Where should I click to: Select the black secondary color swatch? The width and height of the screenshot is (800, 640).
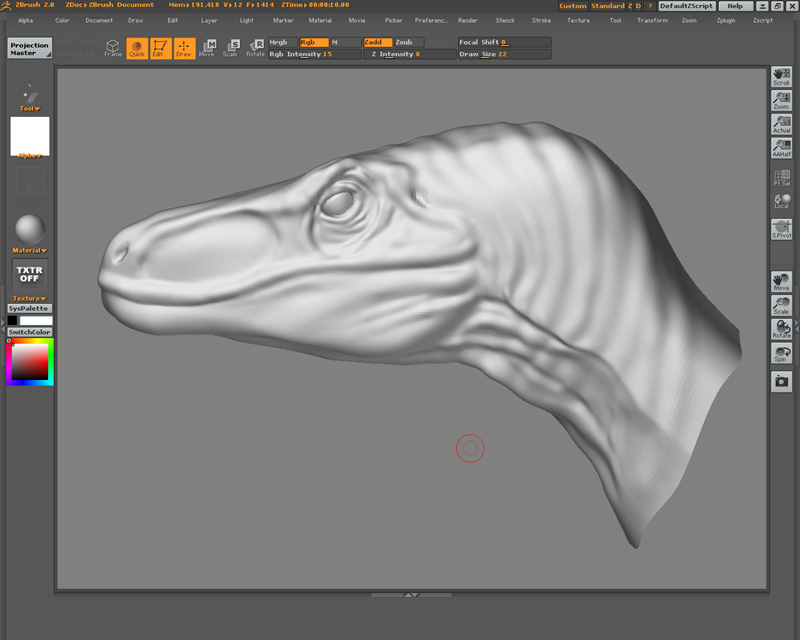coord(12,321)
